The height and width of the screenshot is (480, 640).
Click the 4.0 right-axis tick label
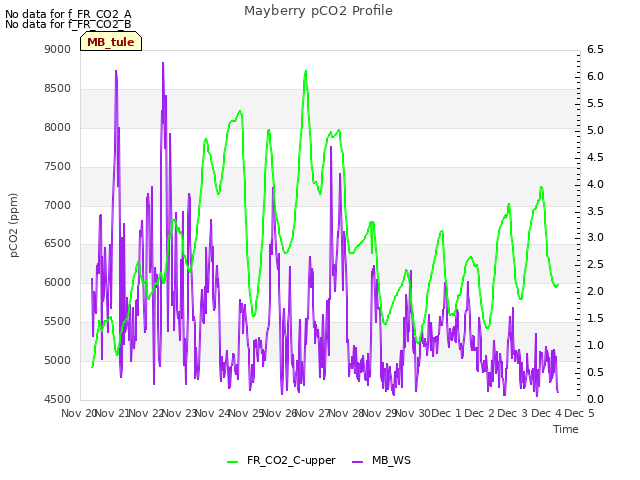pos(595,184)
